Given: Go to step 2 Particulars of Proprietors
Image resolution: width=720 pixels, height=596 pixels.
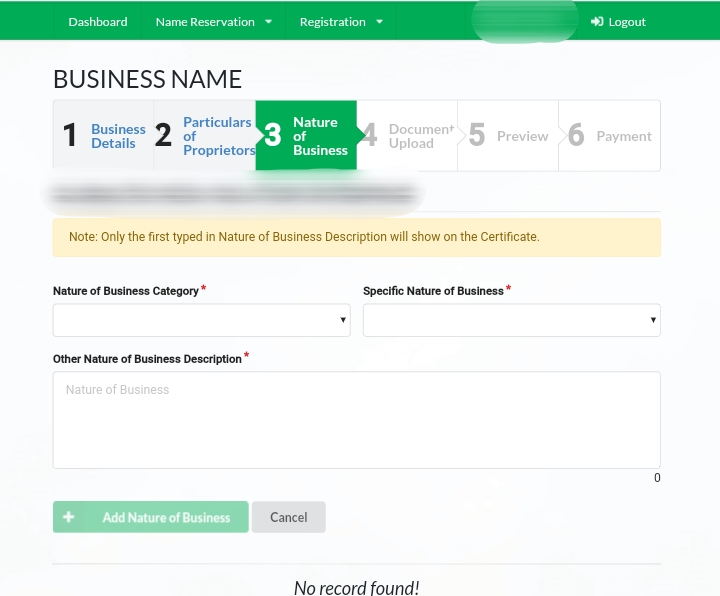Looking at the screenshot, I should tap(205, 136).
